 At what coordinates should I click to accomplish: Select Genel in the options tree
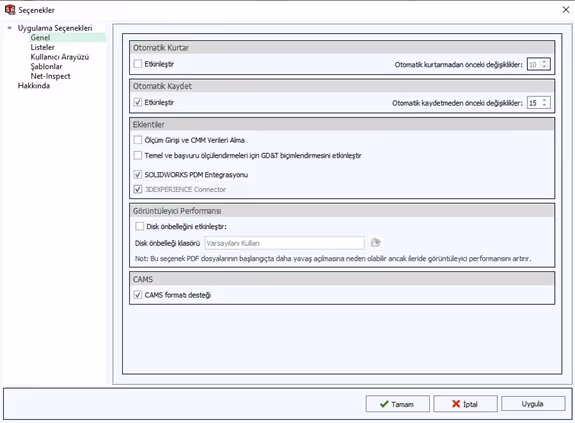coord(40,37)
